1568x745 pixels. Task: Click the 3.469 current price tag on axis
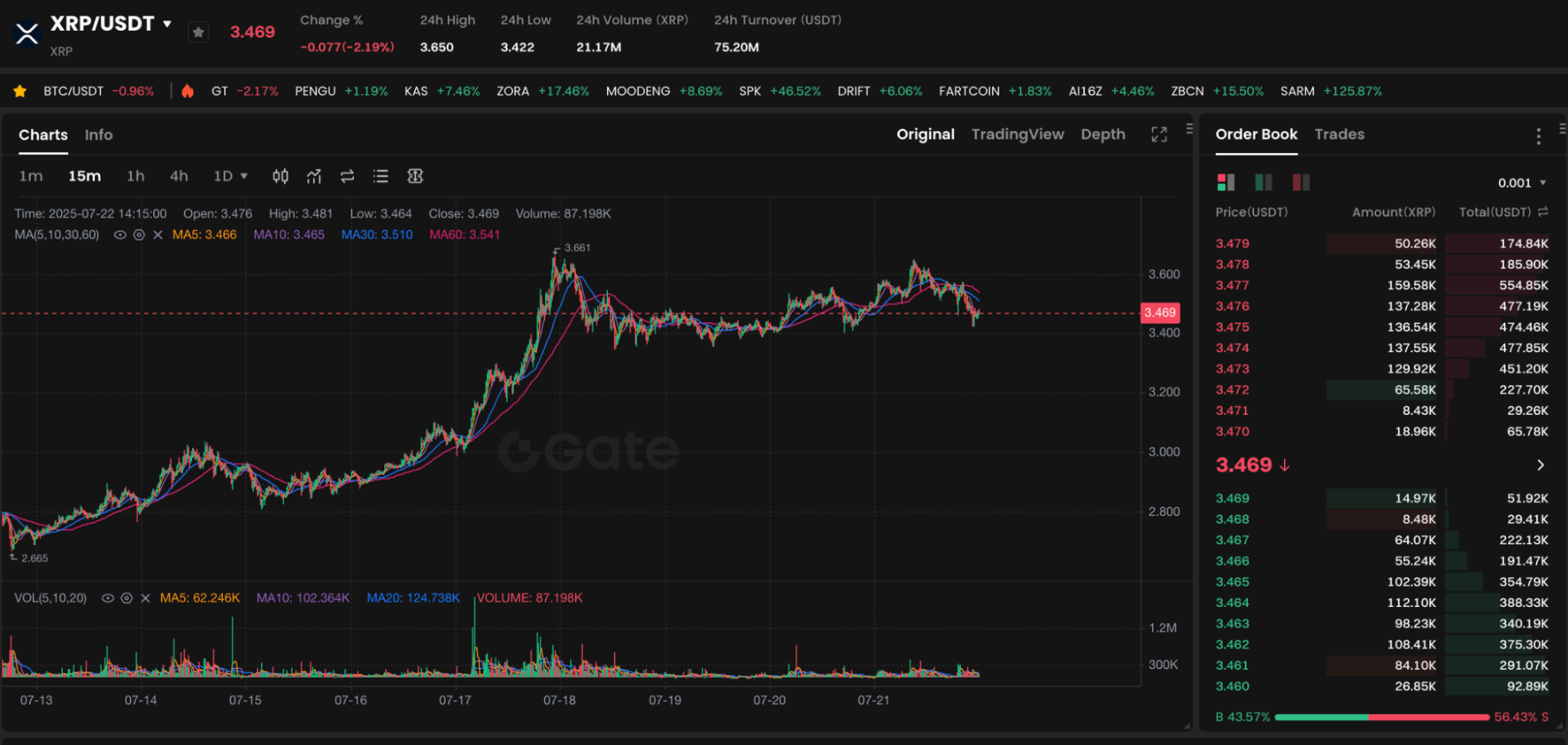[1159, 312]
